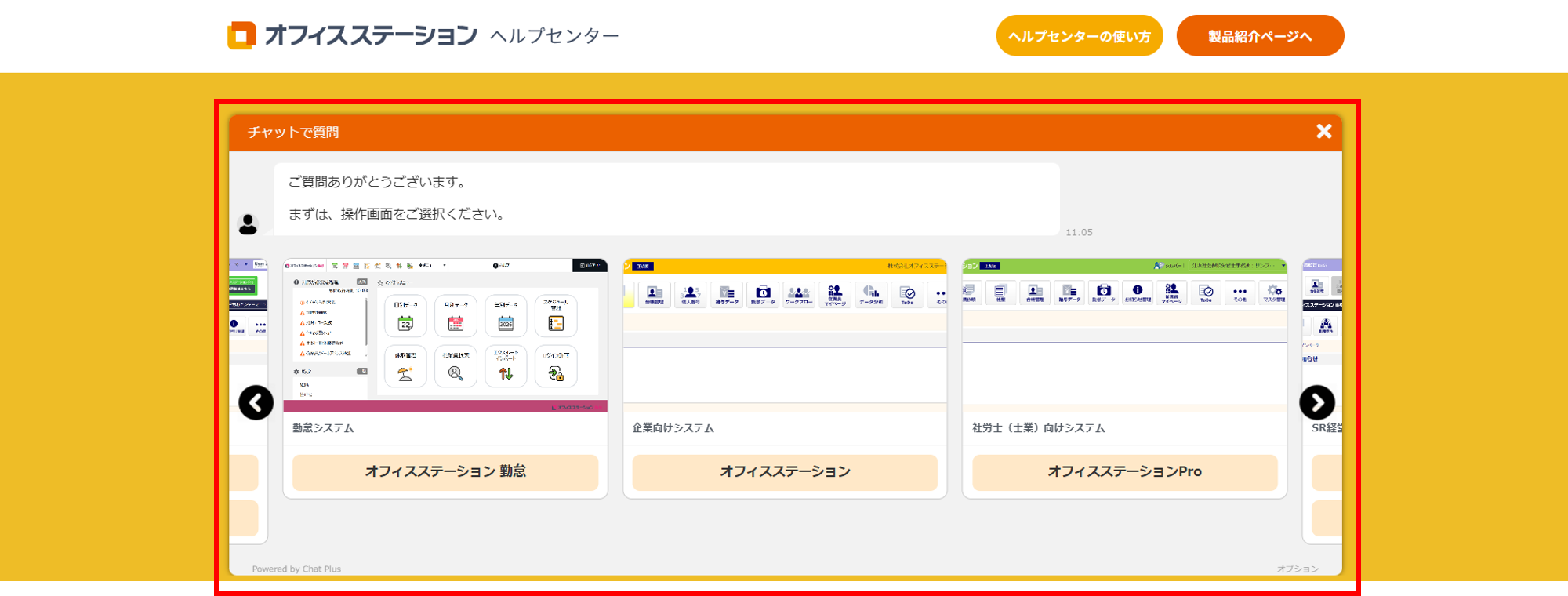Click the 社労士（士業）向けシステム card label
The image size is (1568, 596).
1039,428
